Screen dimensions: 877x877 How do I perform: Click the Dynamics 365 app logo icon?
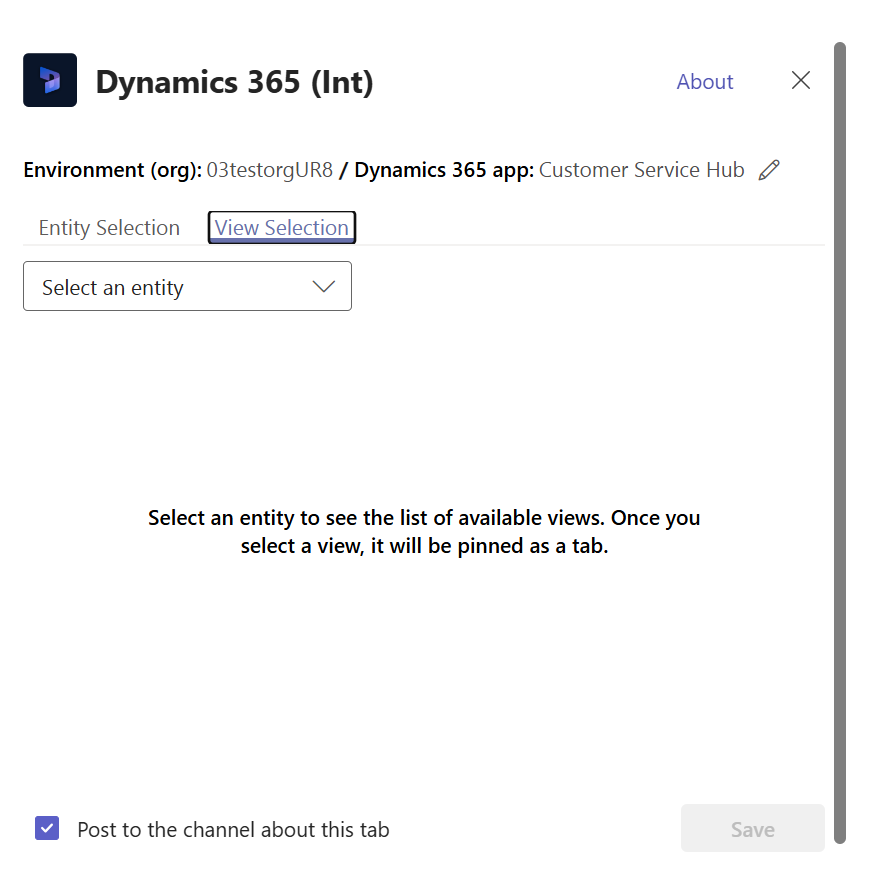[x=50, y=80]
